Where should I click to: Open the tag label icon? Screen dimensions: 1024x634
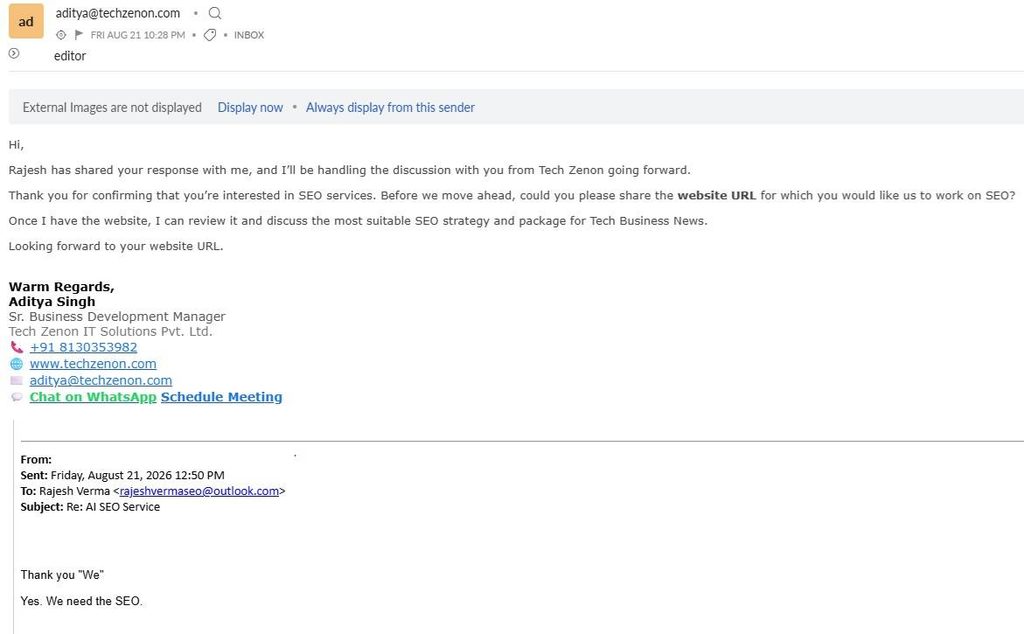[210, 35]
